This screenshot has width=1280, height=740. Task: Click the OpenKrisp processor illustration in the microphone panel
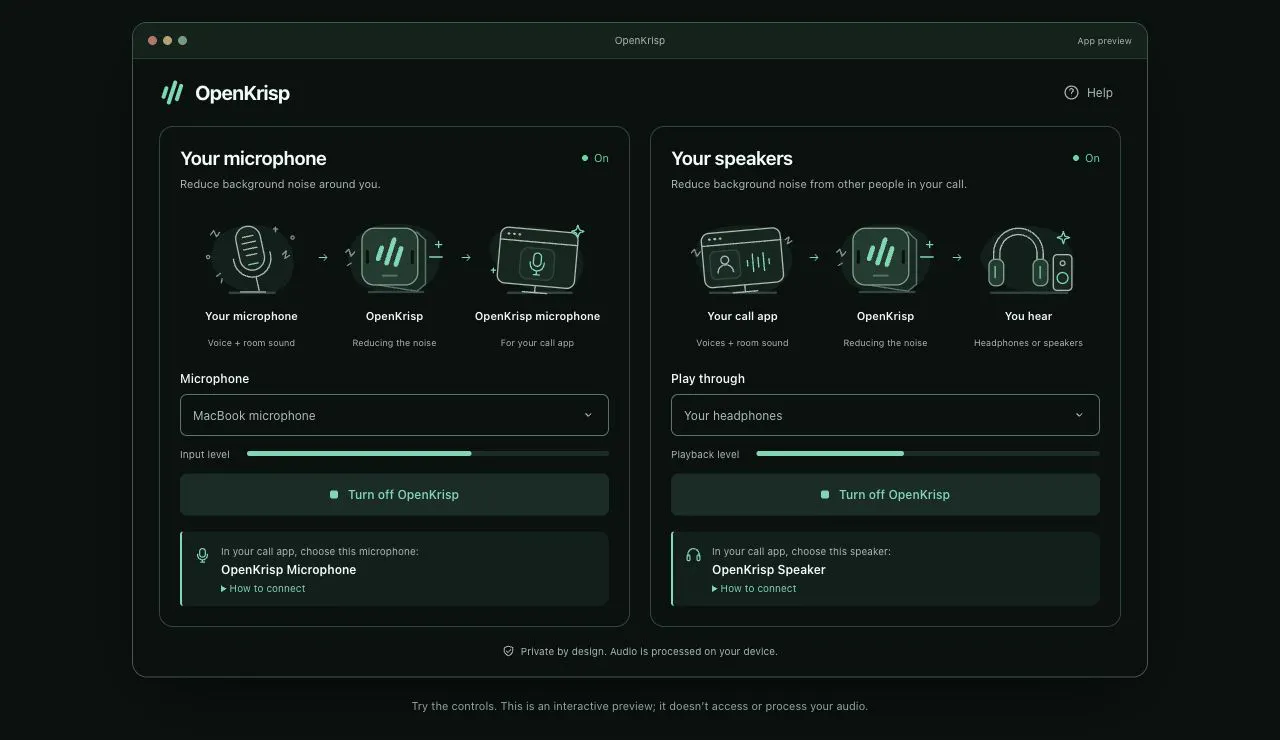point(394,259)
